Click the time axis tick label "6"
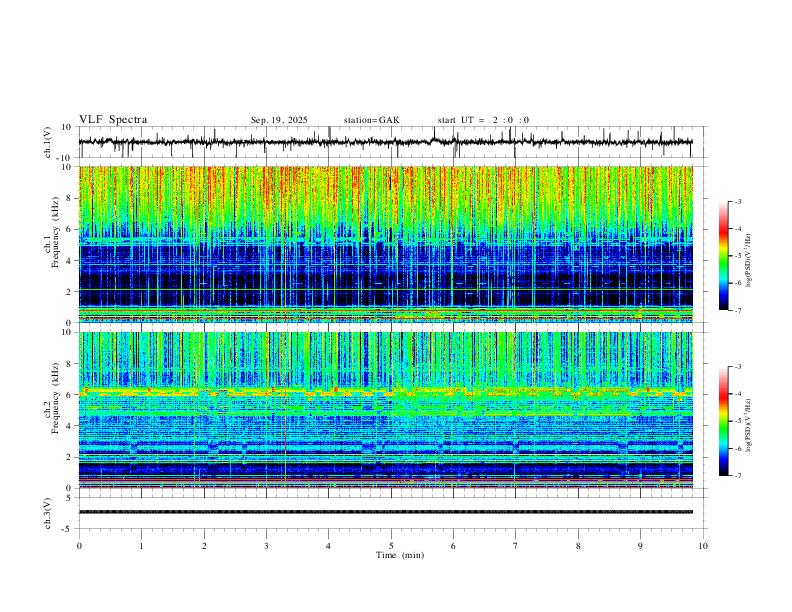Viewport: 792px width, 612px height. (453, 546)
